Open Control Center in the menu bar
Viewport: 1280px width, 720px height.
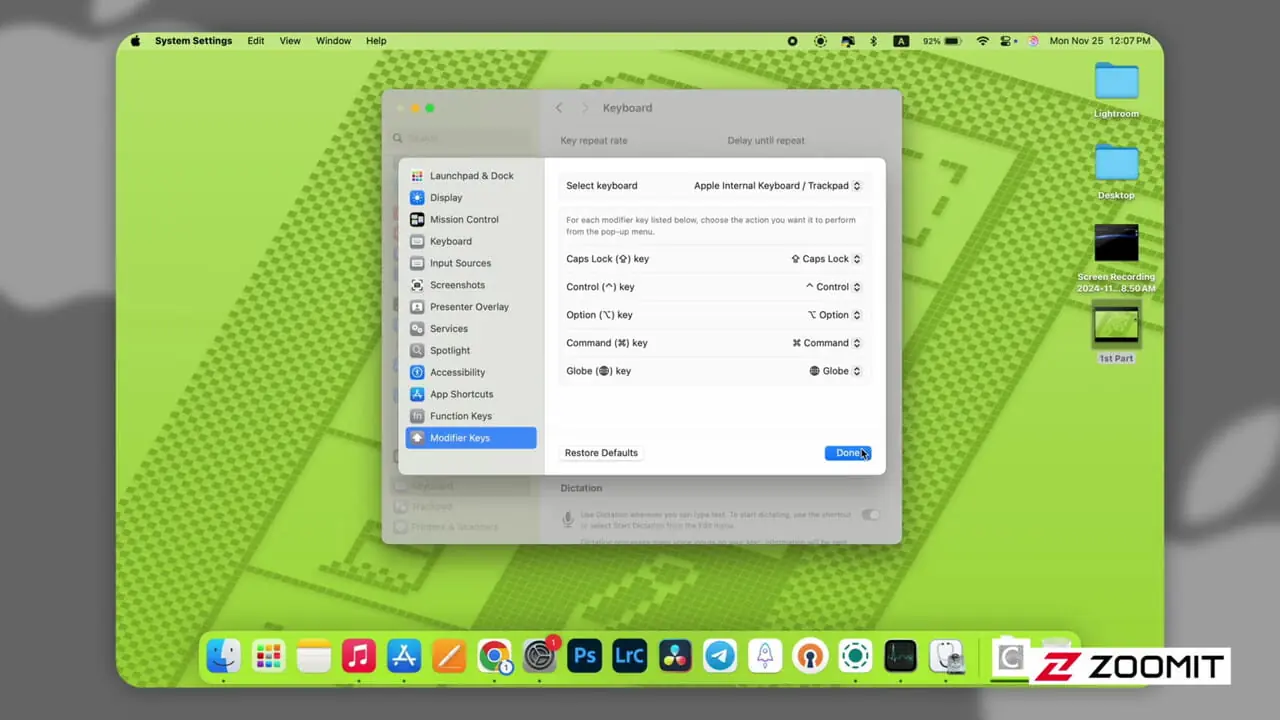(x=1008, y=41)
